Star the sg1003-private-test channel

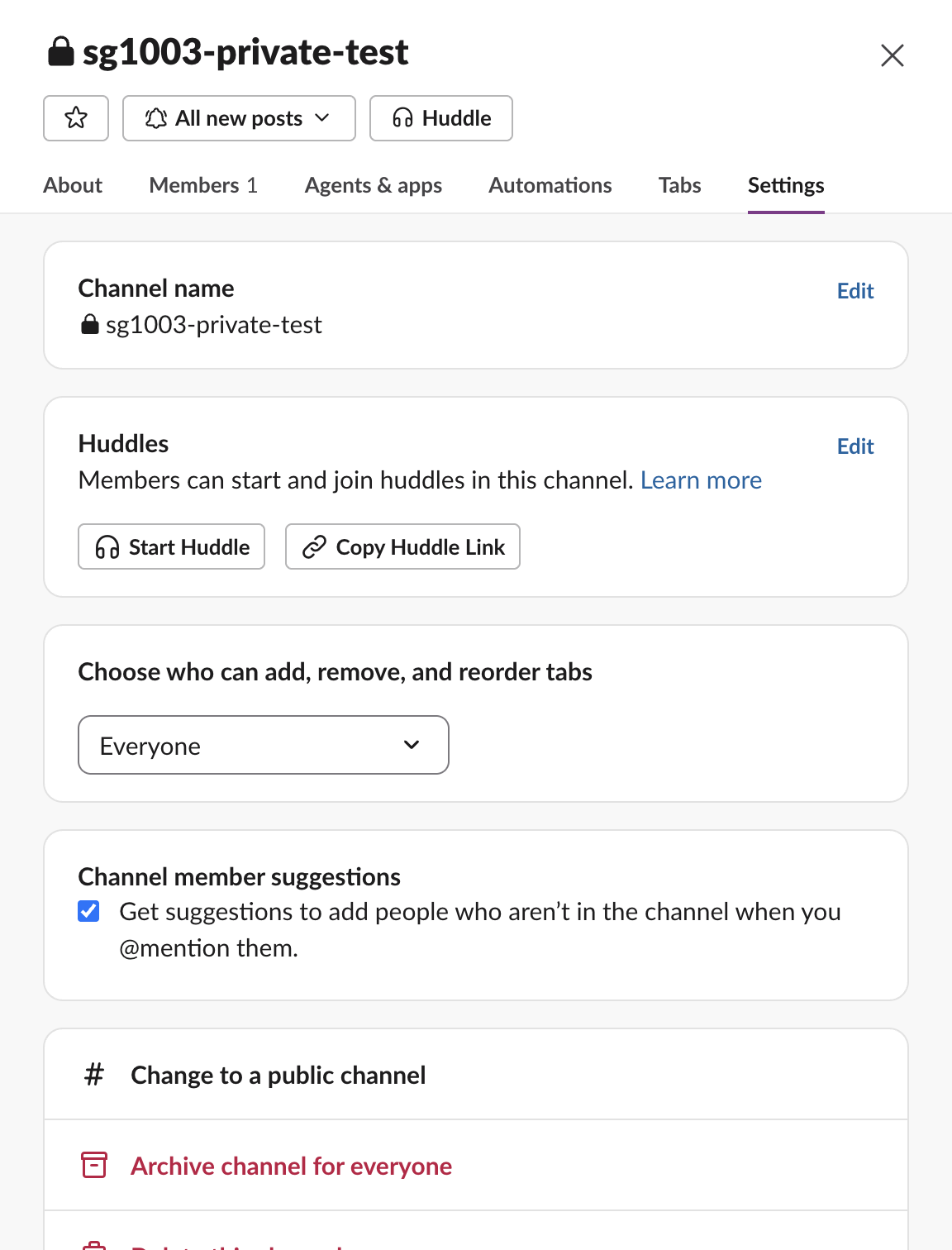(76, 118)
